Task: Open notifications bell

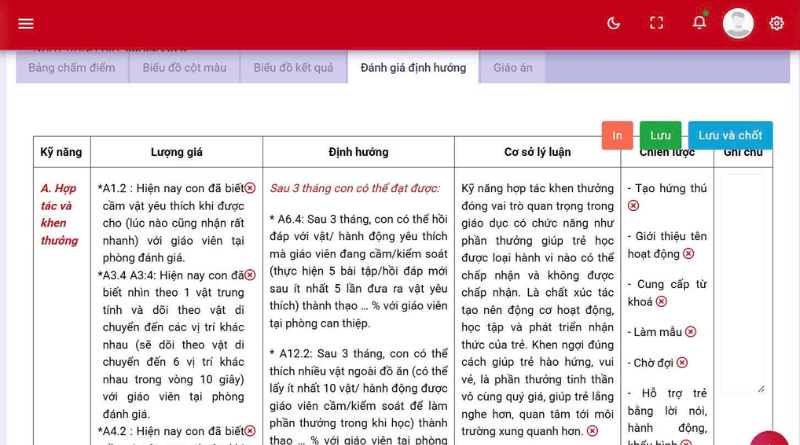Action: tap(699, 22)
